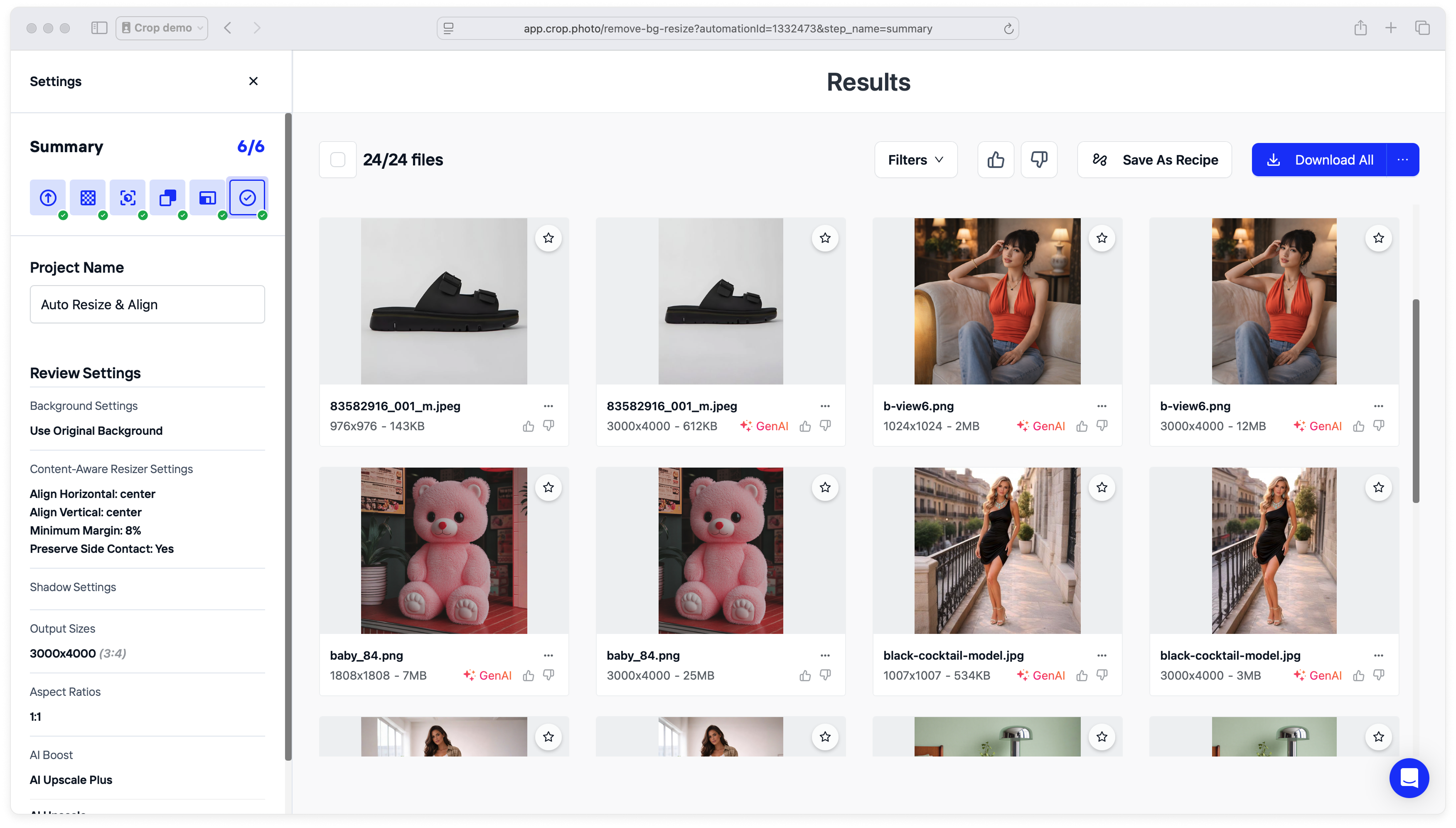Click the browser address bar

pyautogui.click(x=728, y=28)
